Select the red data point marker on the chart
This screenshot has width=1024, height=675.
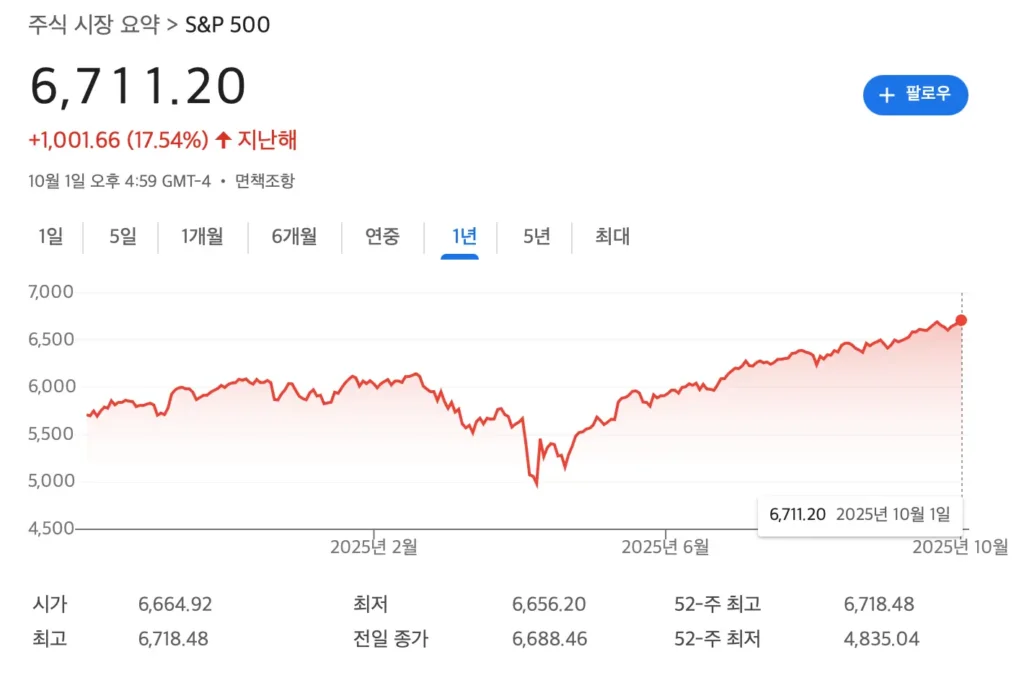[x=961, y=320]
